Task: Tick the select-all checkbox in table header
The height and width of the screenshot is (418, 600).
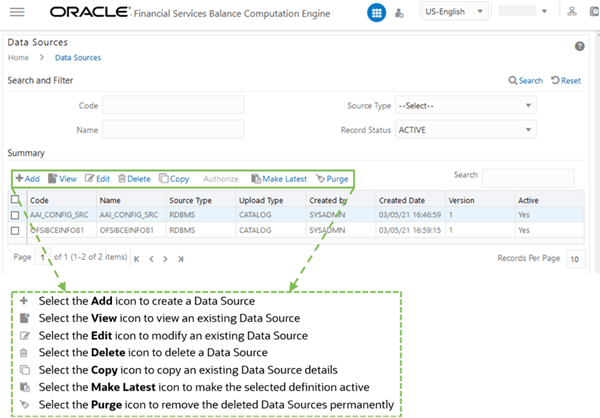Action: [x=15, y=199]
